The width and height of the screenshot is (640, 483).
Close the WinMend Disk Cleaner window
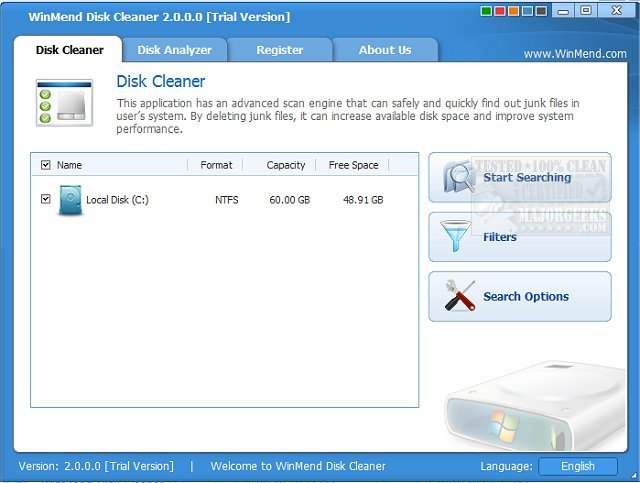pos(616,10)
